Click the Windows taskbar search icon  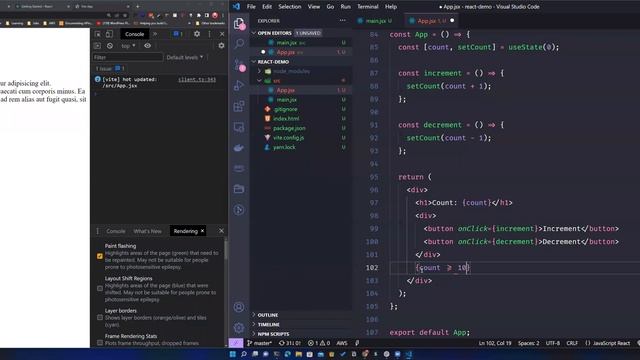(x=244, y=354)
